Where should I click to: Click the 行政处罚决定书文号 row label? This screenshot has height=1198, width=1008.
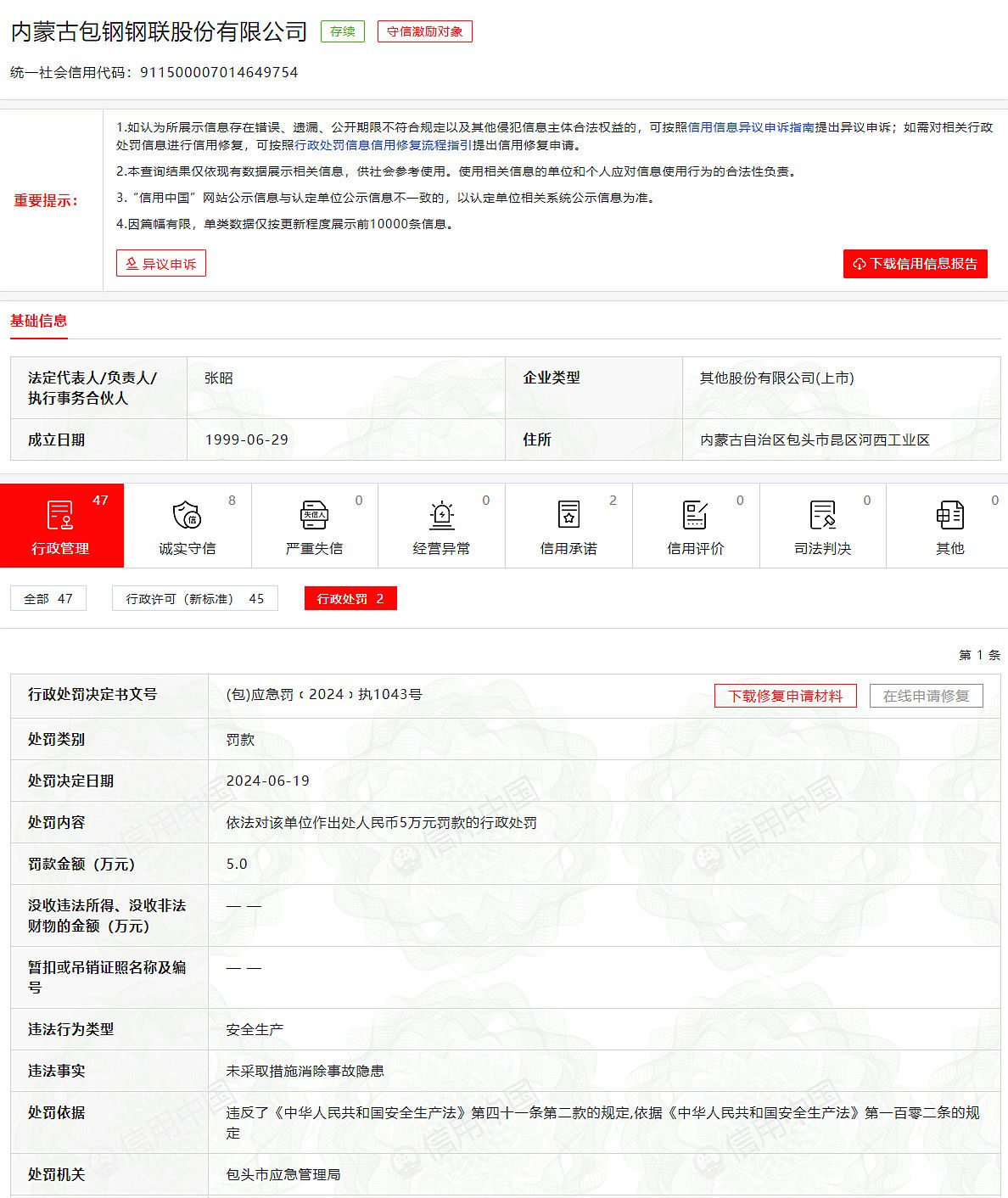[x=92, y=694]
